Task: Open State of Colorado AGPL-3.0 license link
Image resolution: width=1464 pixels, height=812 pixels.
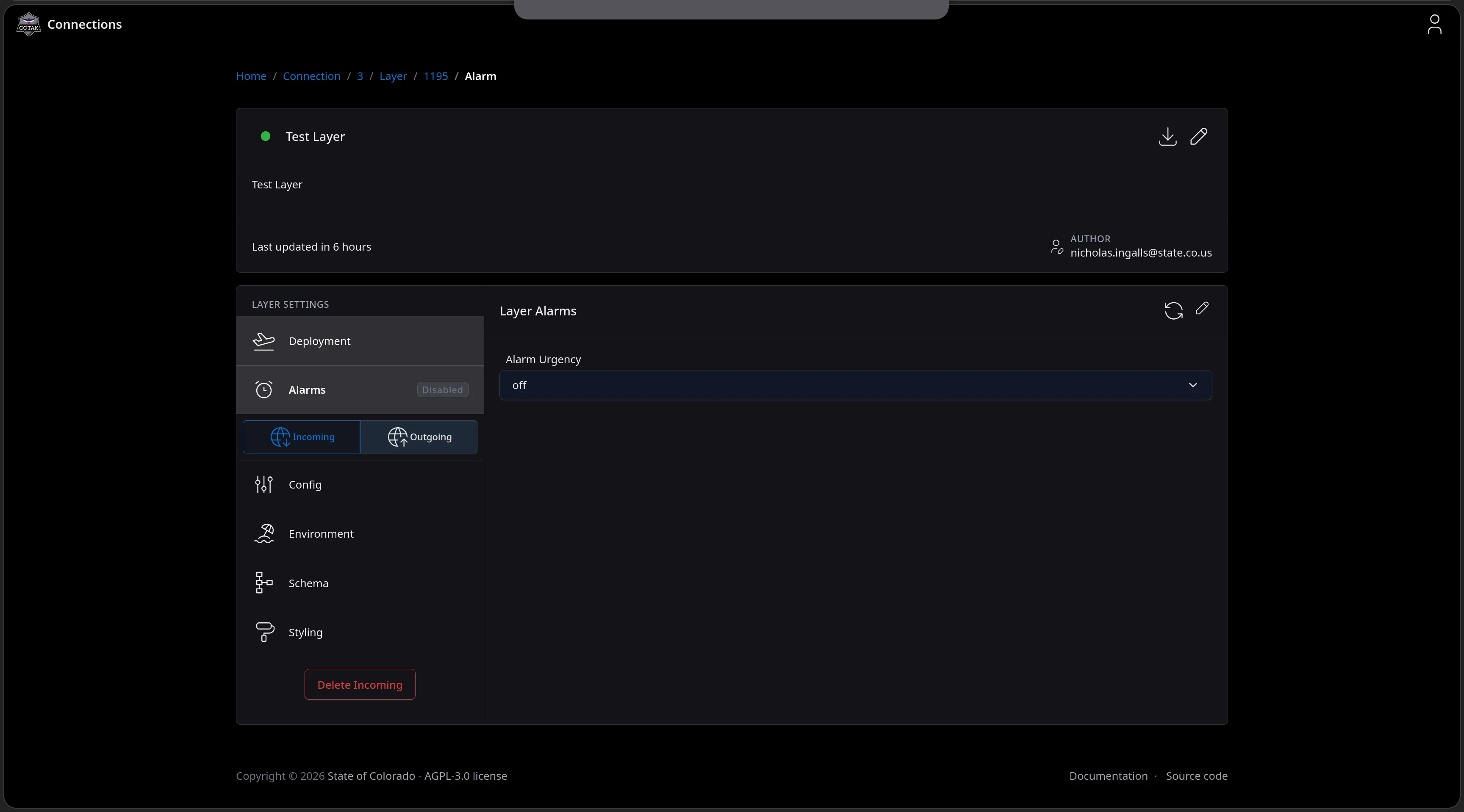Action: point(417,776)
